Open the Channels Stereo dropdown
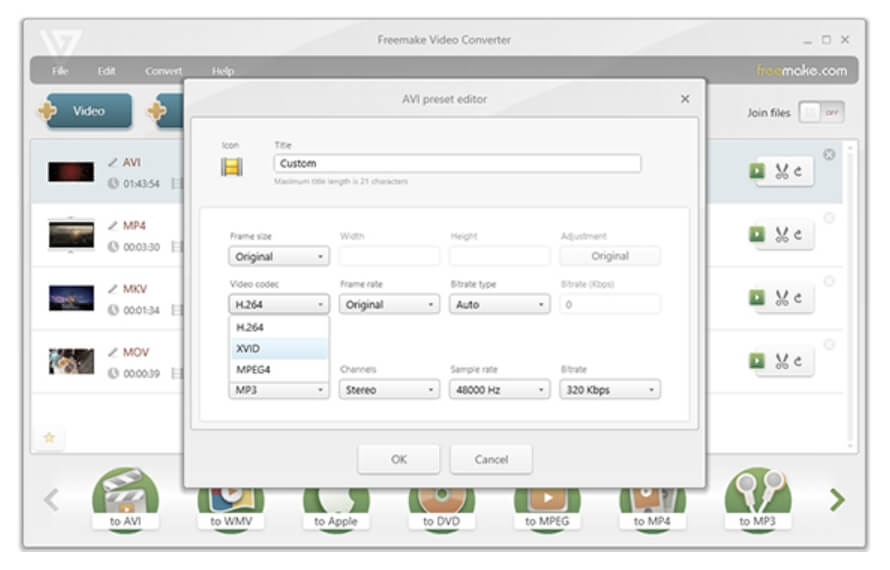Screen dimensions: 890x570 (389, 389)
